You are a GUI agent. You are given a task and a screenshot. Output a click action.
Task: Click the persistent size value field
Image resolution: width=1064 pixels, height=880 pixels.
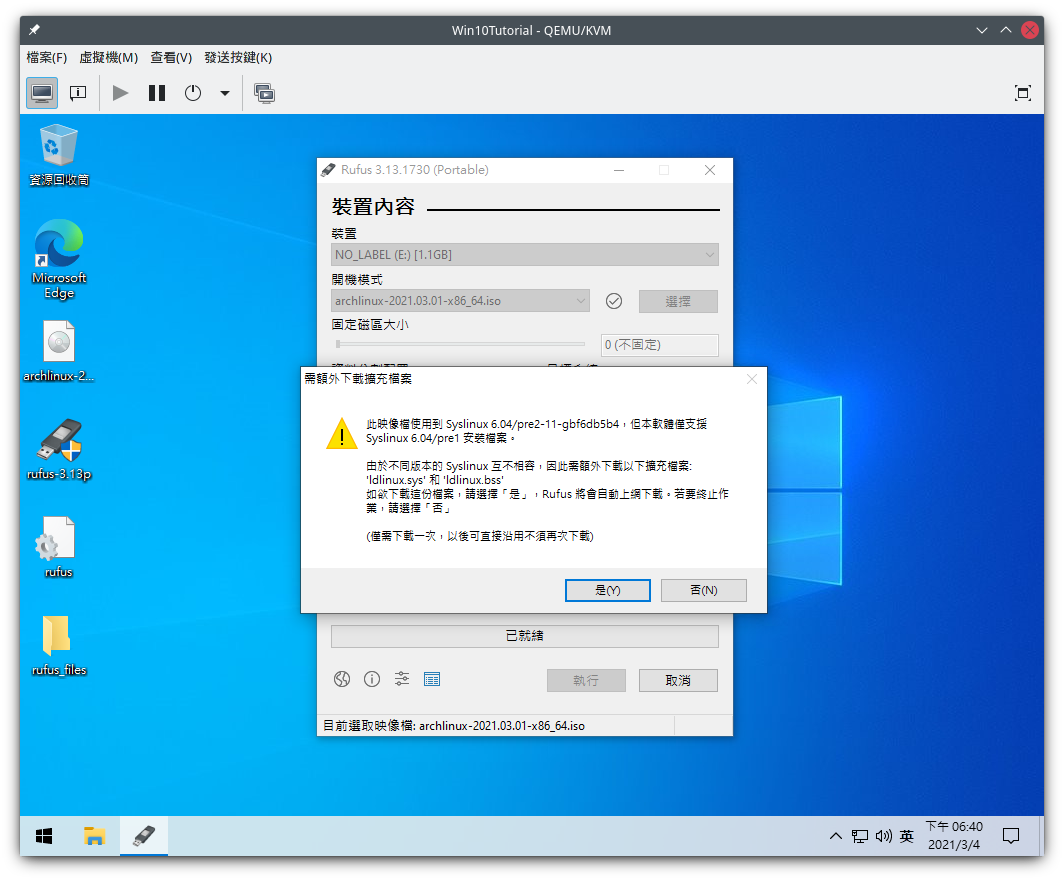(660, 345)
